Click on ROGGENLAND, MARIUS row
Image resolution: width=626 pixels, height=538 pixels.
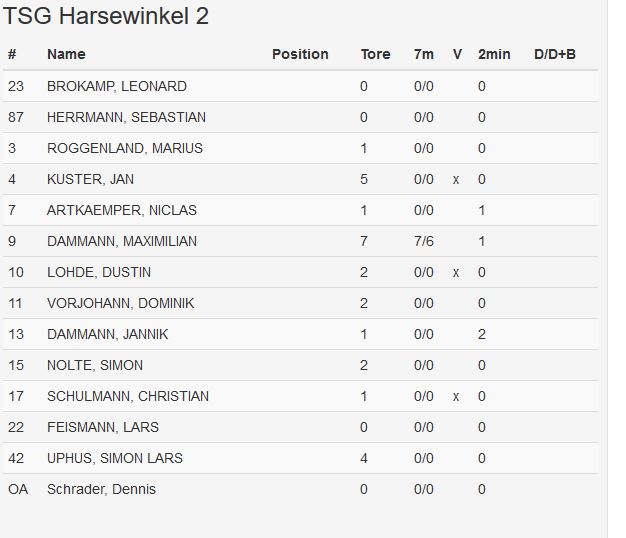click(124, 148)
